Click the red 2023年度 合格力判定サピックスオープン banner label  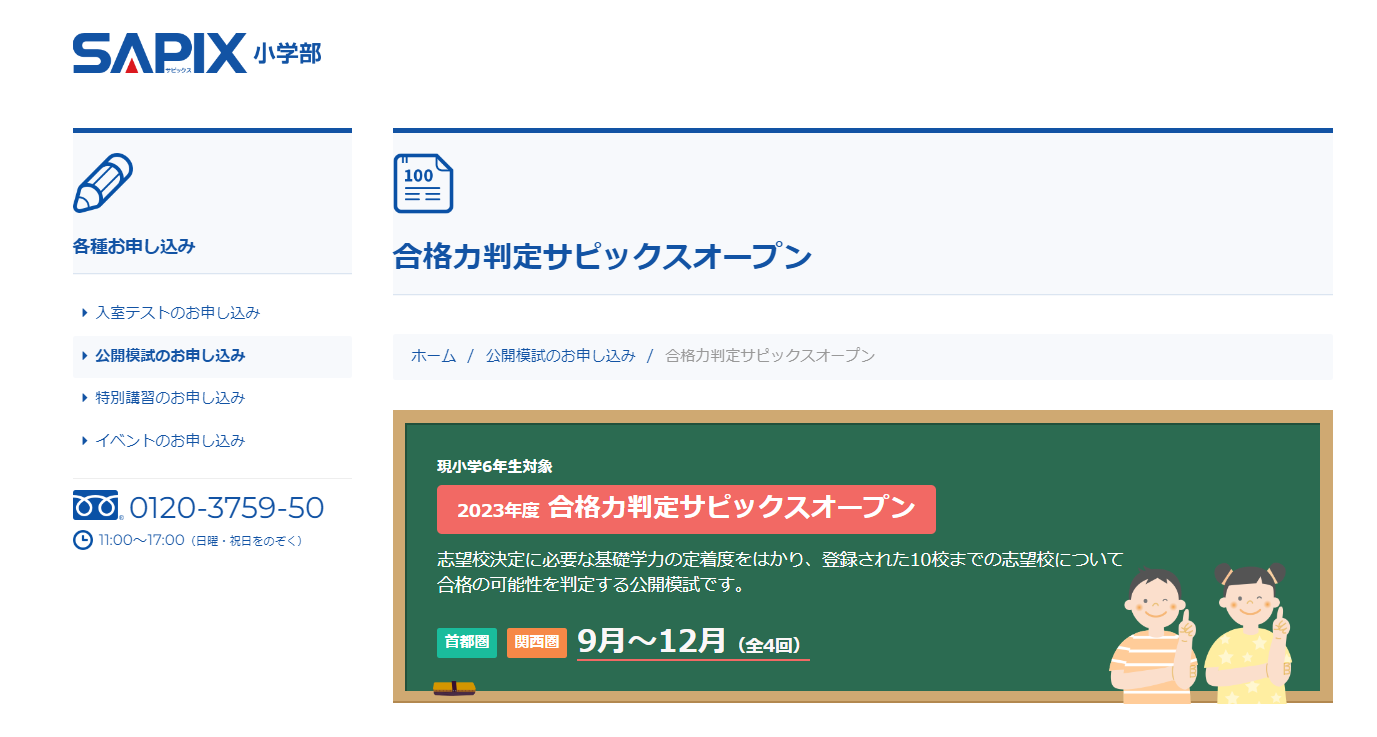[x=686, y=509]
